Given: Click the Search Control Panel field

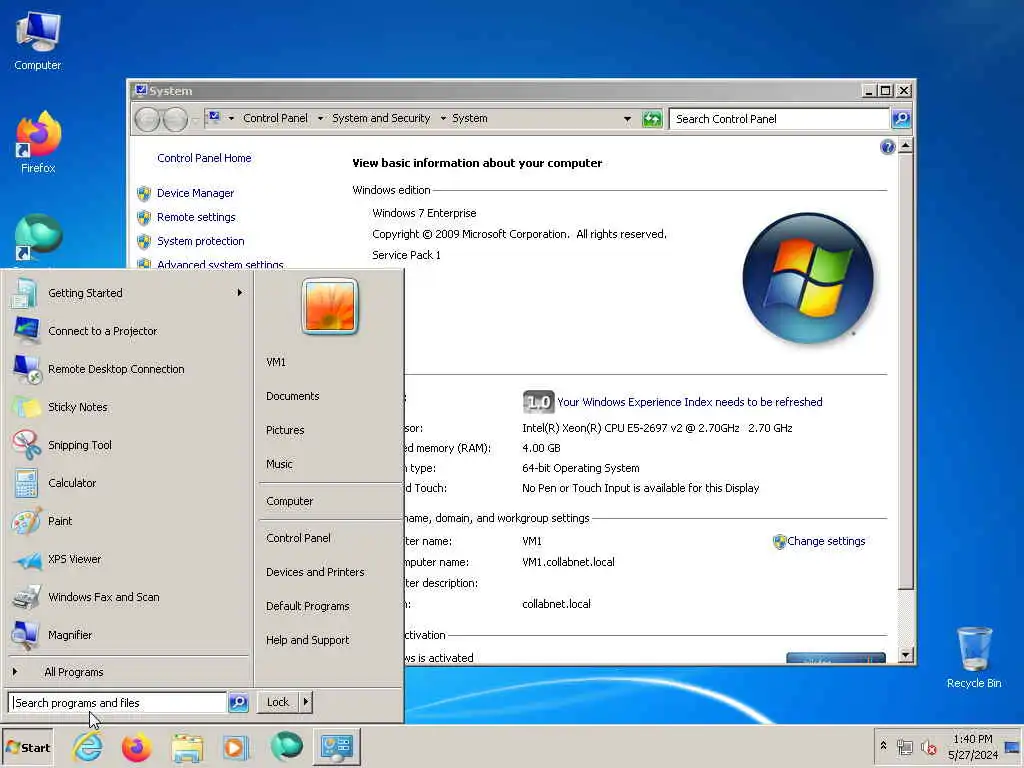Looking at the screenshot, I should point(780,119).
